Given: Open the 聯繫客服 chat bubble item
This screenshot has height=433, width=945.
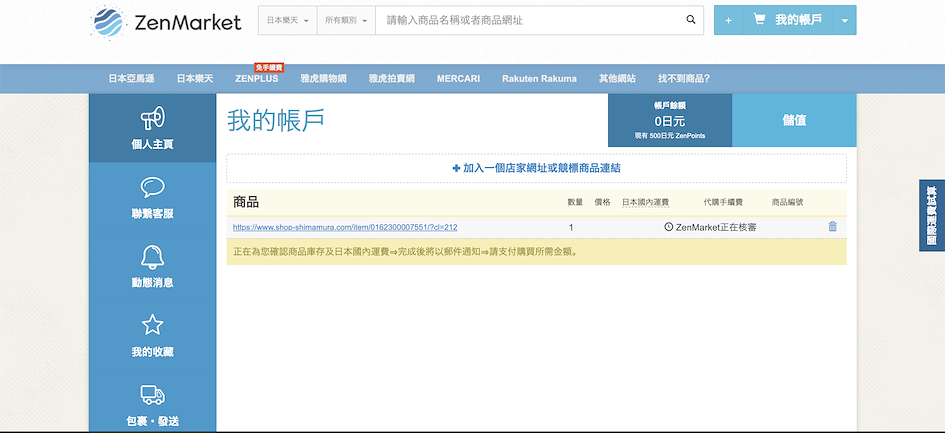Looking at the screenshot, I should [152, 197].
